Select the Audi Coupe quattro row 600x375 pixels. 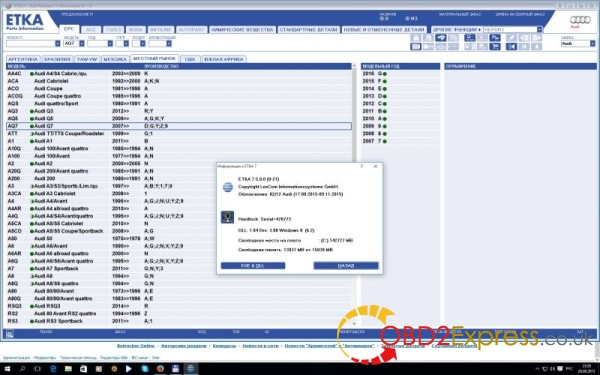(179, 96)
